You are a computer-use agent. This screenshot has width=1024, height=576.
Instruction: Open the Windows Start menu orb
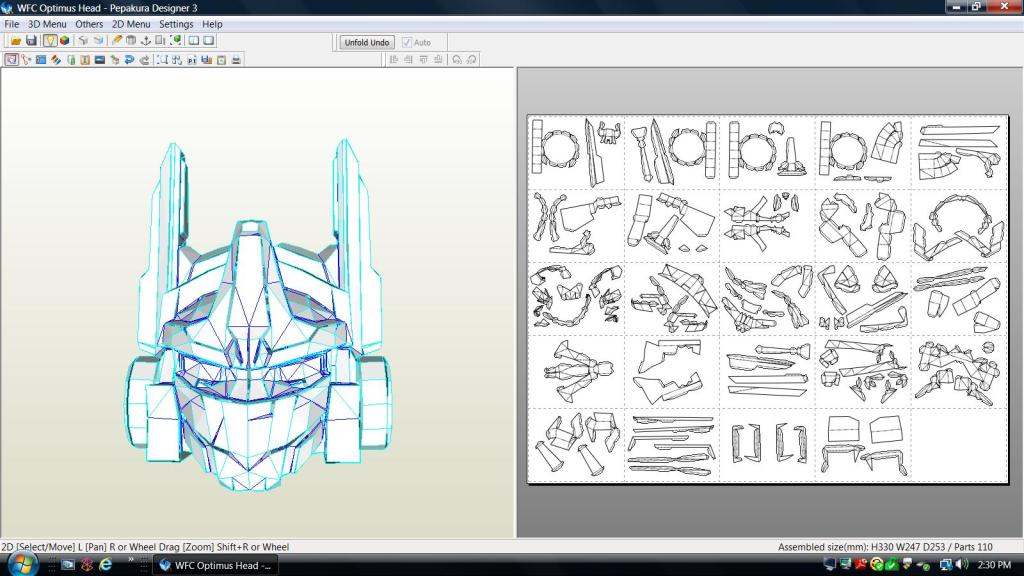[x=22, y=564]
